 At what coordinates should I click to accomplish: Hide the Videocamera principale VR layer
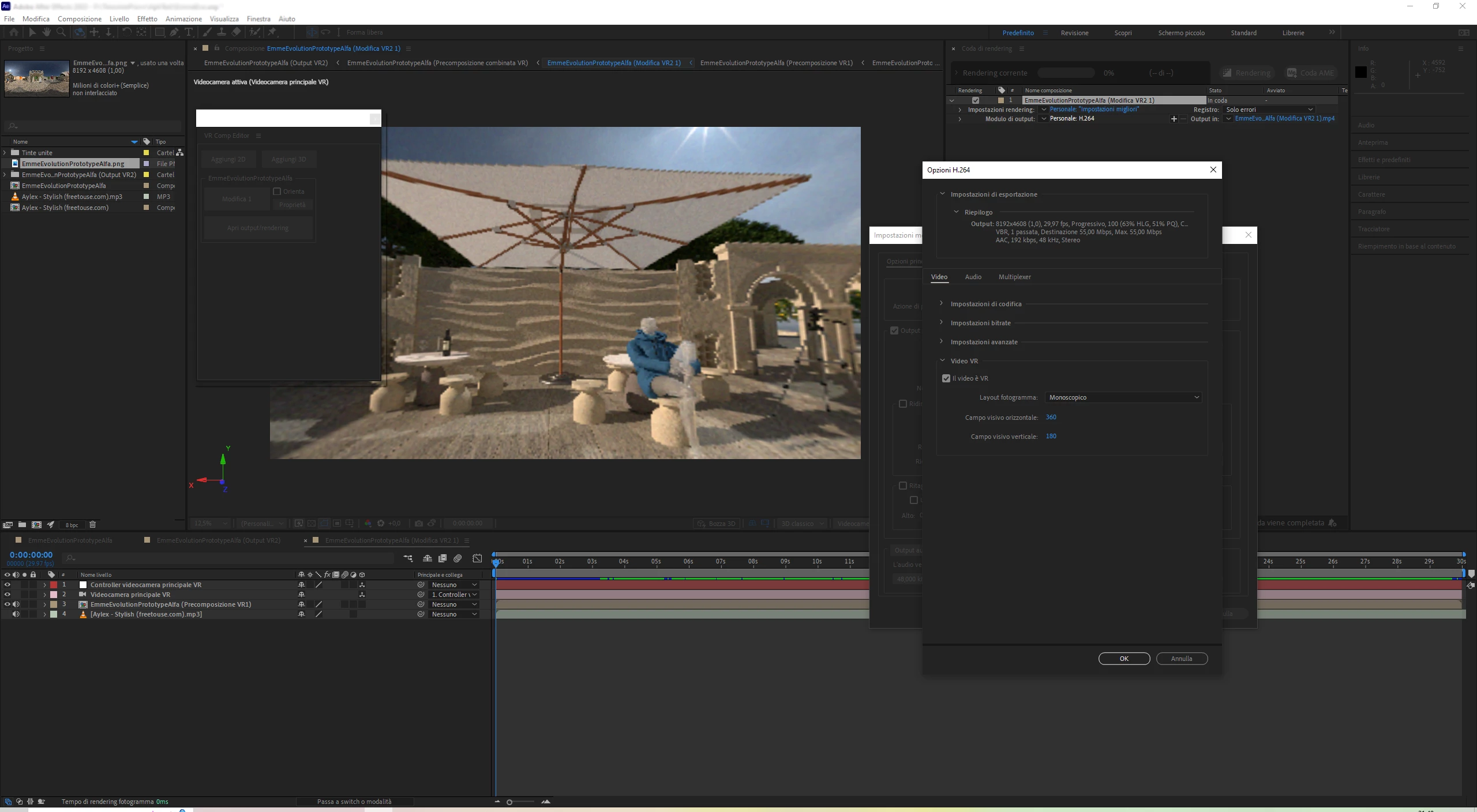(7, 595)
